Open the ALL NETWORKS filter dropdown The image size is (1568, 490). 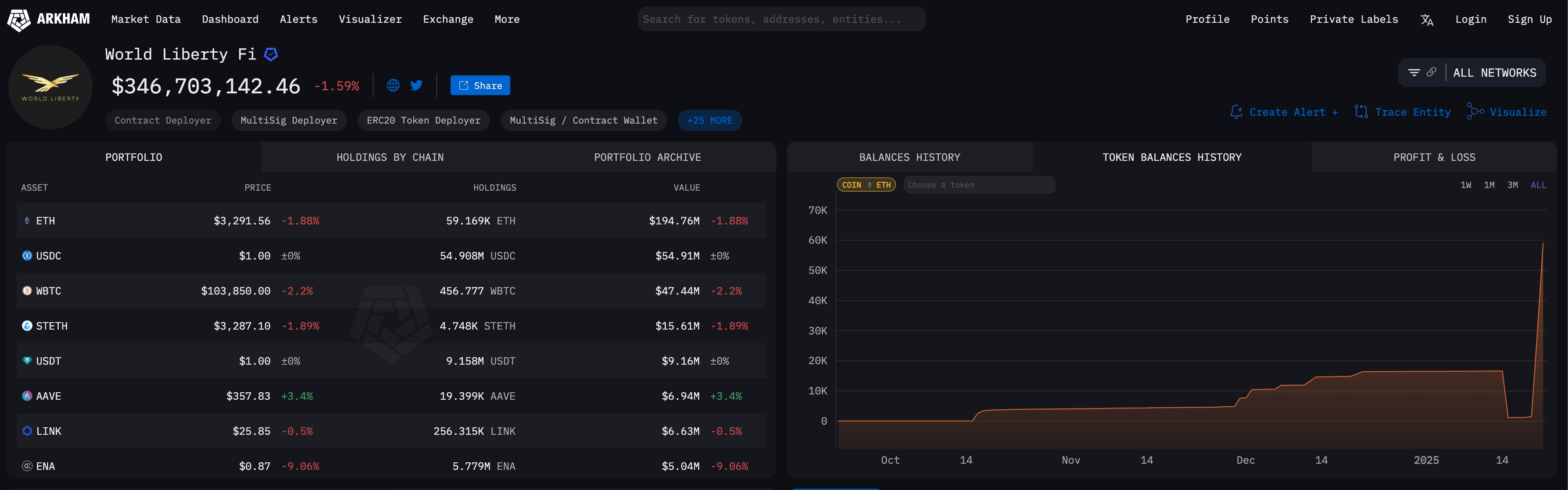point(1494,73)
